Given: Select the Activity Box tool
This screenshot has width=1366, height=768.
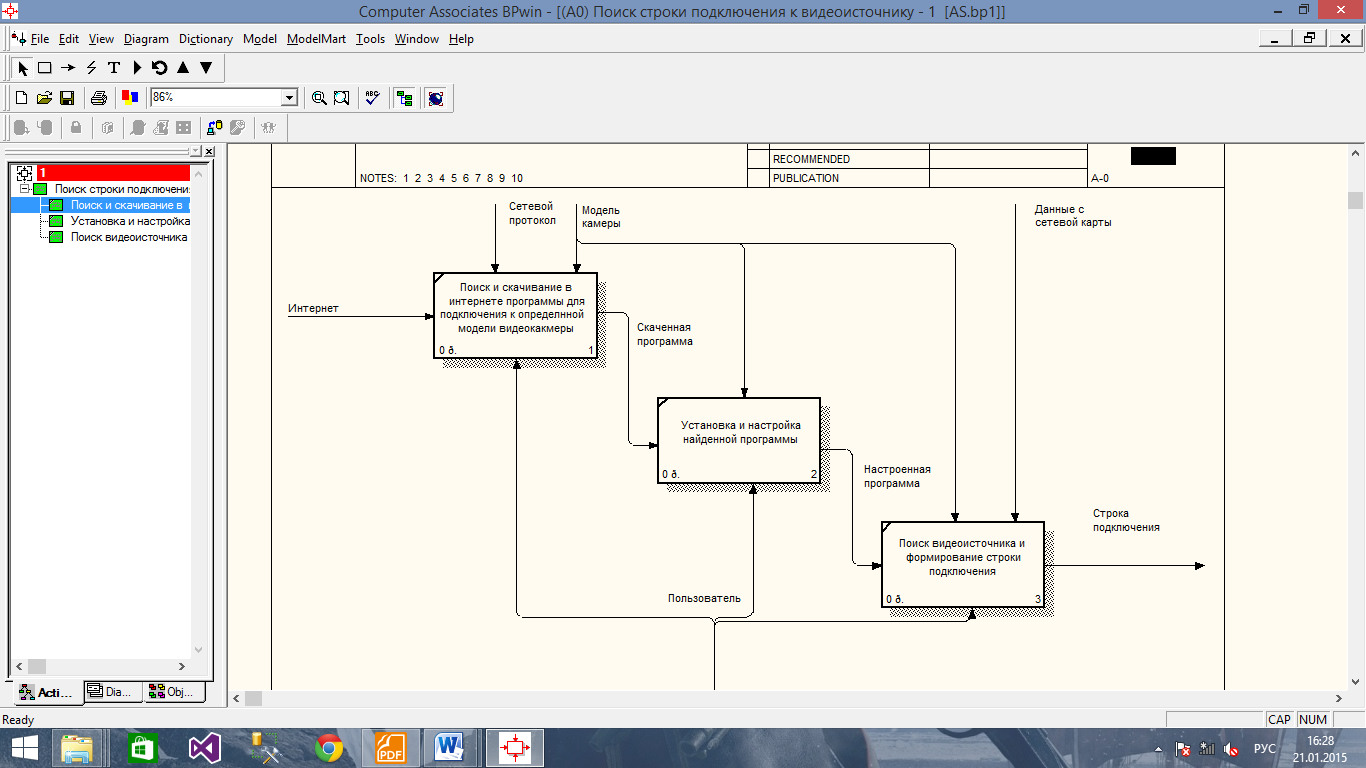Looking at the screenshot, I should pos(44,68).
